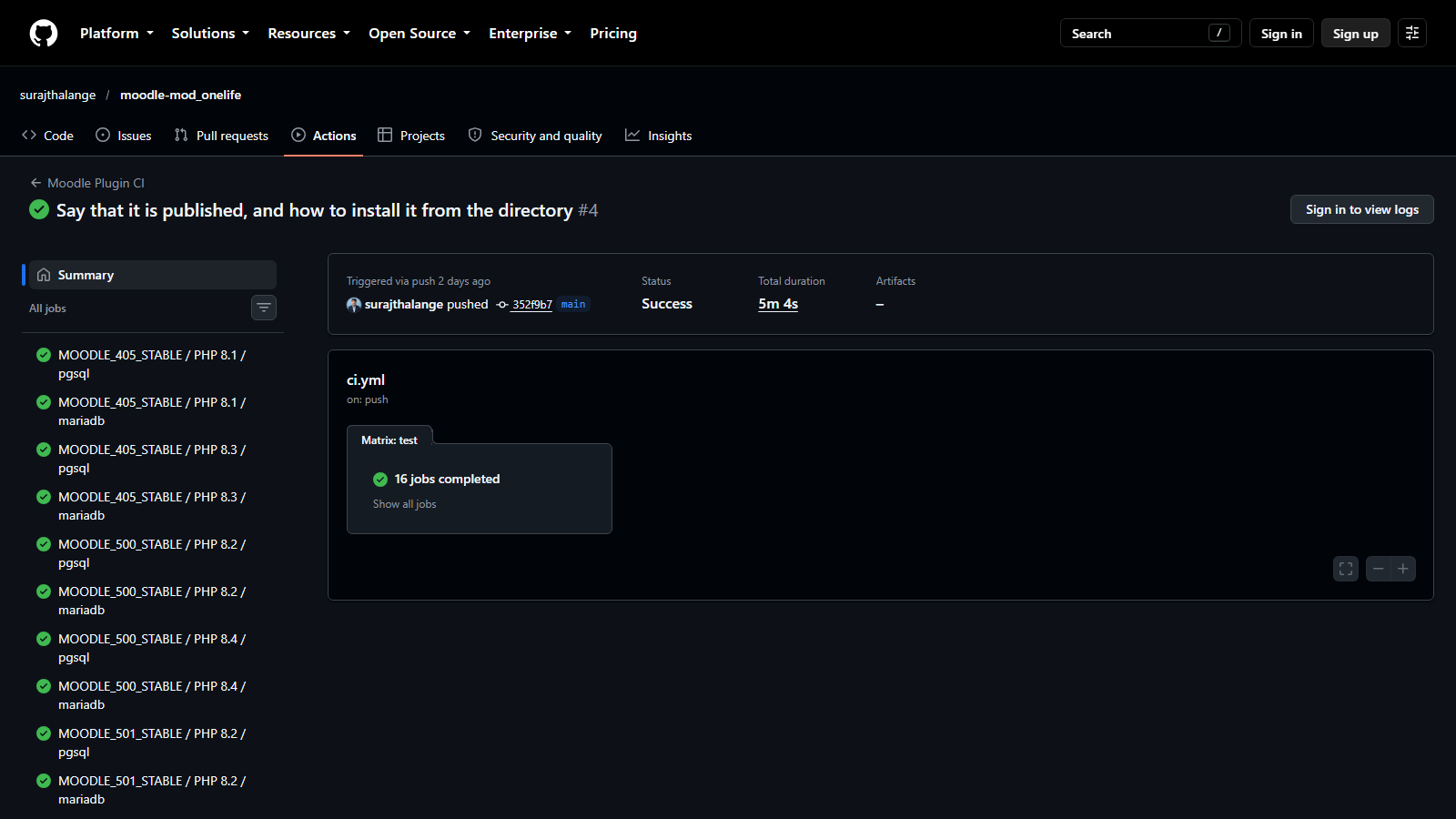Expand the Open Source dropdown menu
1456x819 pixels.
tap(420, 34)
